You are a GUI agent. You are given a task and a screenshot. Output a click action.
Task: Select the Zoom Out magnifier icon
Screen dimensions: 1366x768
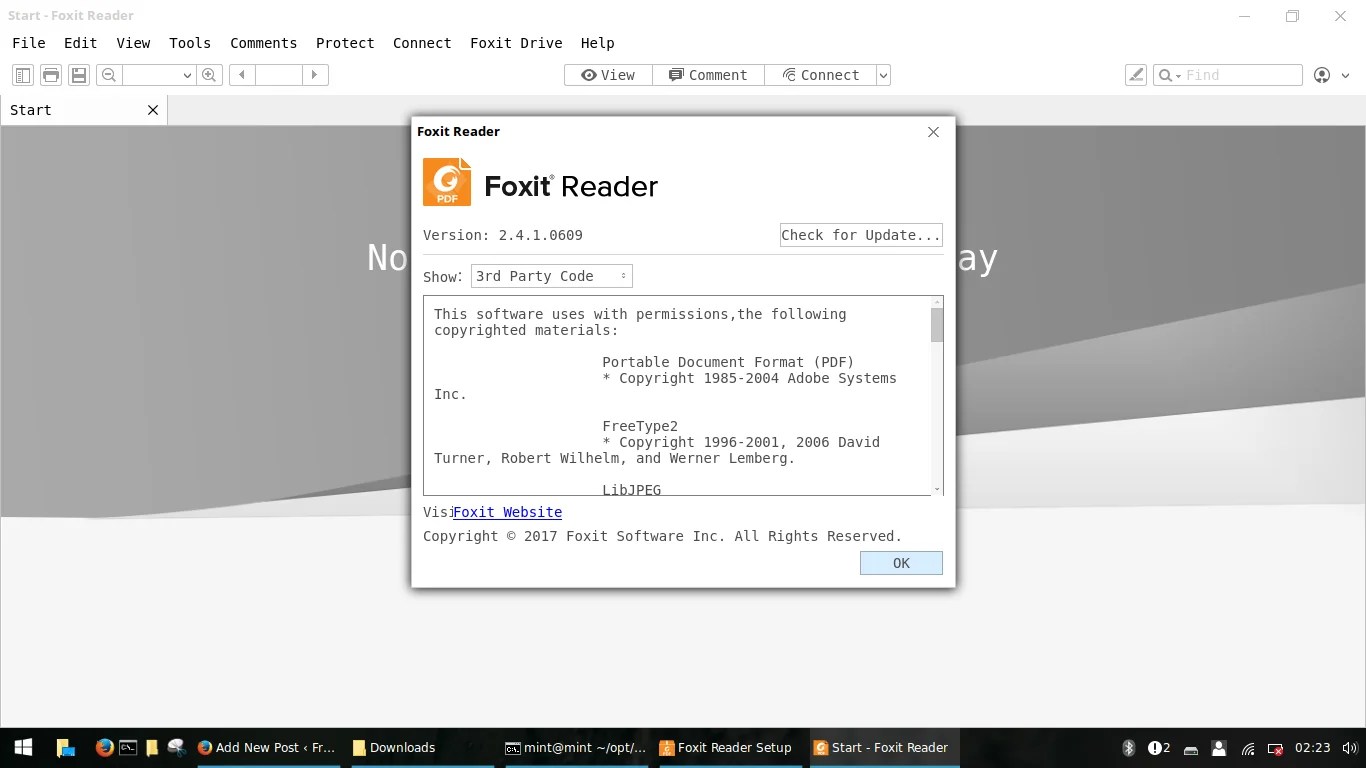click(x=108, y=75)
